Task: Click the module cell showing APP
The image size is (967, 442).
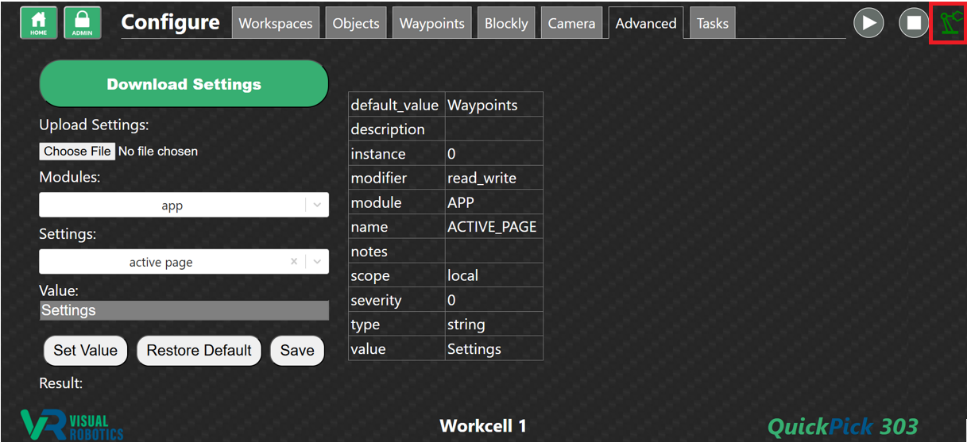Action: [x=494, y=203]
